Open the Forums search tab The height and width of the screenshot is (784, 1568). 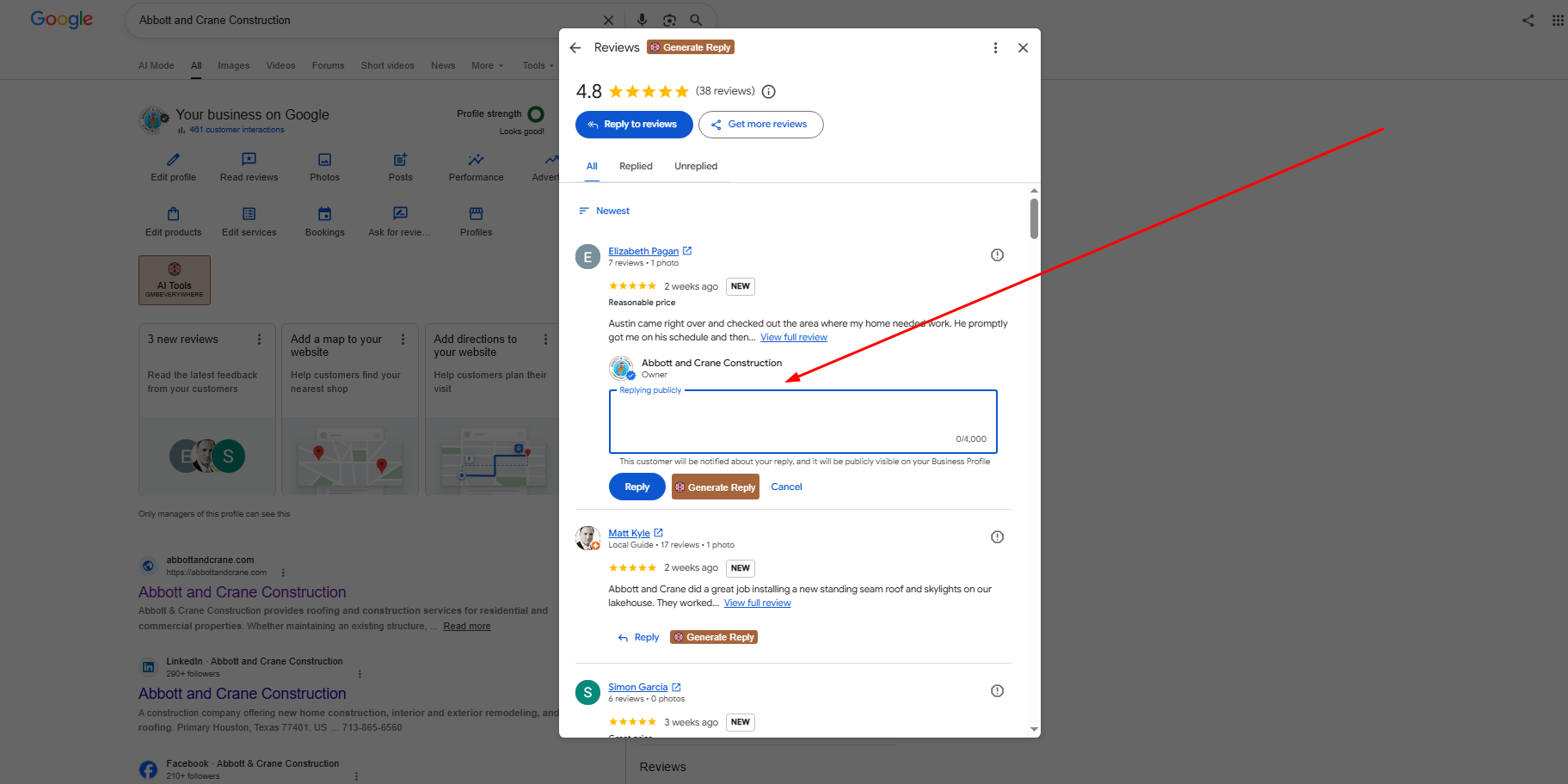point(328,66)
